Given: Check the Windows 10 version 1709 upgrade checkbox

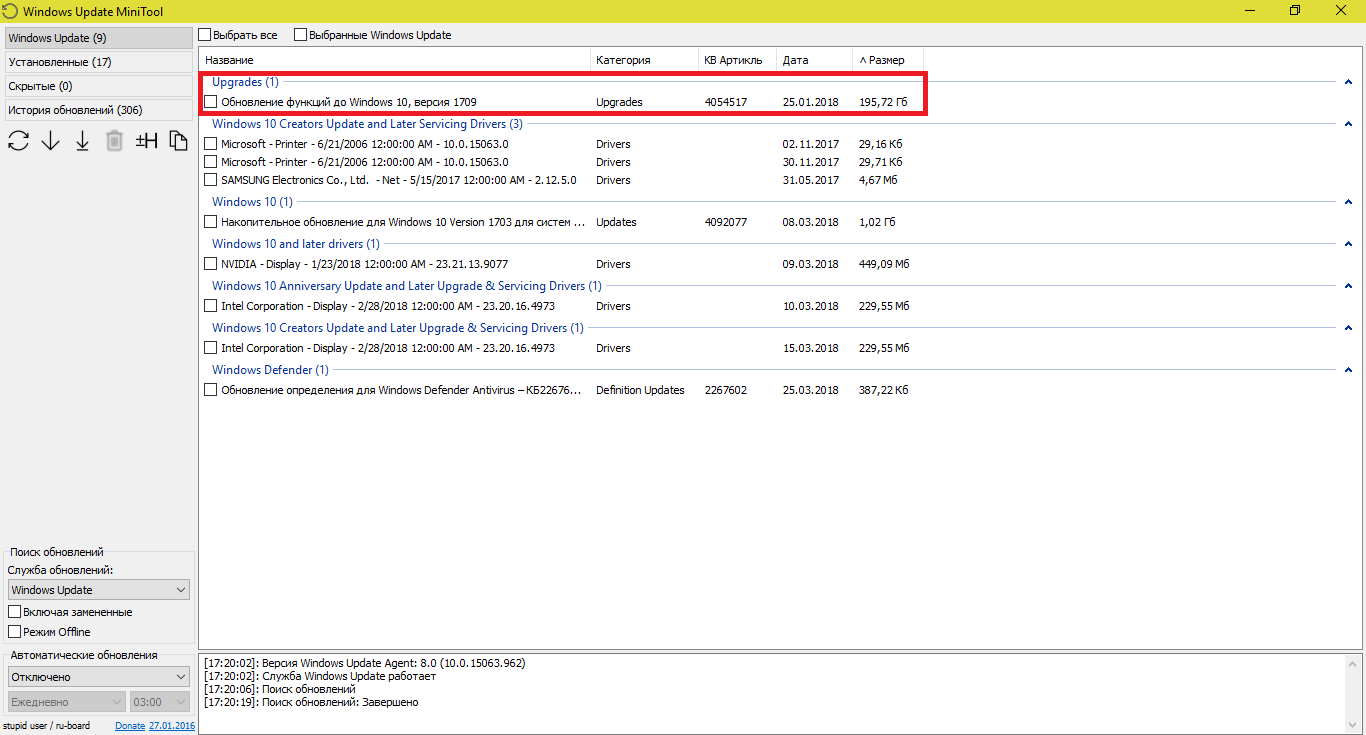Looking at the screenshot, I should [x=210, y=102].
